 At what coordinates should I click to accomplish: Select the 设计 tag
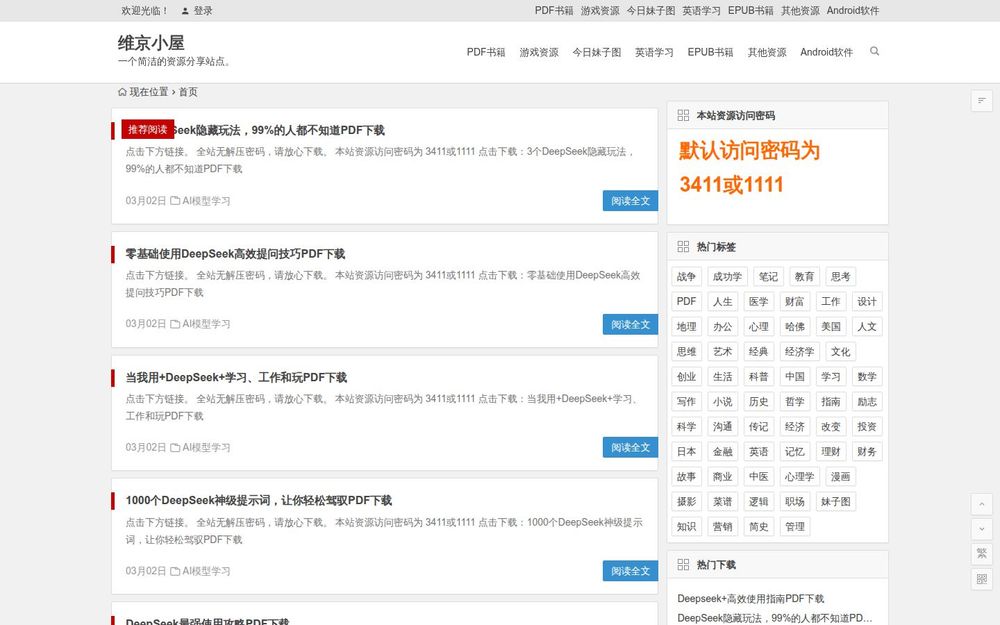coord(867,302)
